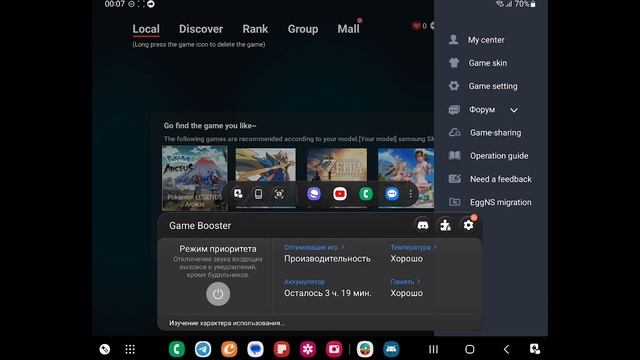Open Discord from Game Booster header
This screenshot has height=360, width=640.
pos(423,225)
